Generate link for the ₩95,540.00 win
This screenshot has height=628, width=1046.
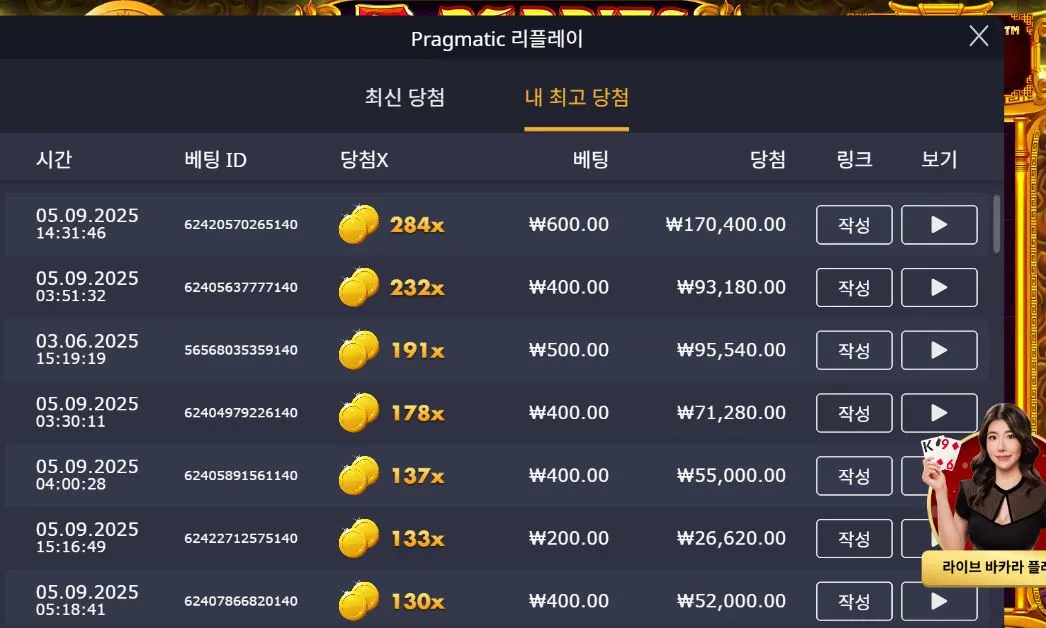click(854, 350)
